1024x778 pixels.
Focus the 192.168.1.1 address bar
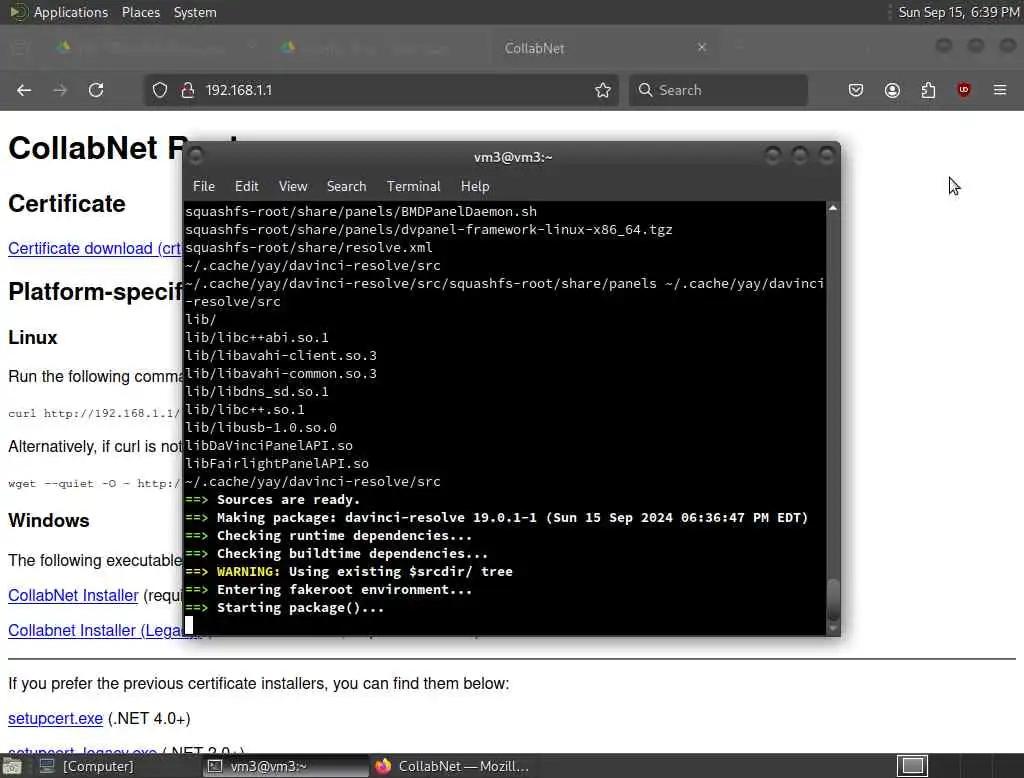(x=381, y=90)
